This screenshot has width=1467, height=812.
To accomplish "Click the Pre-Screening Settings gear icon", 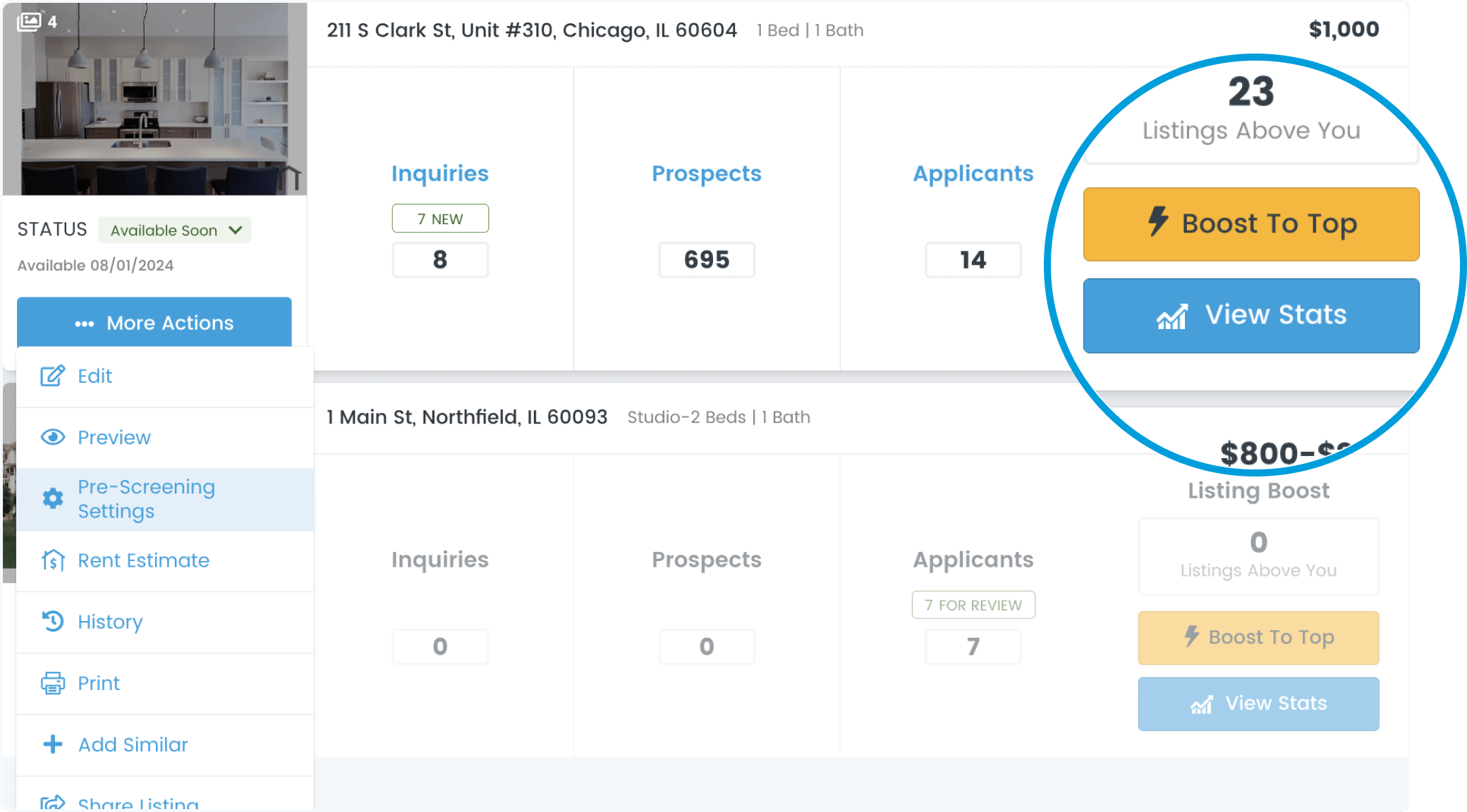I will tap(53, 498).
